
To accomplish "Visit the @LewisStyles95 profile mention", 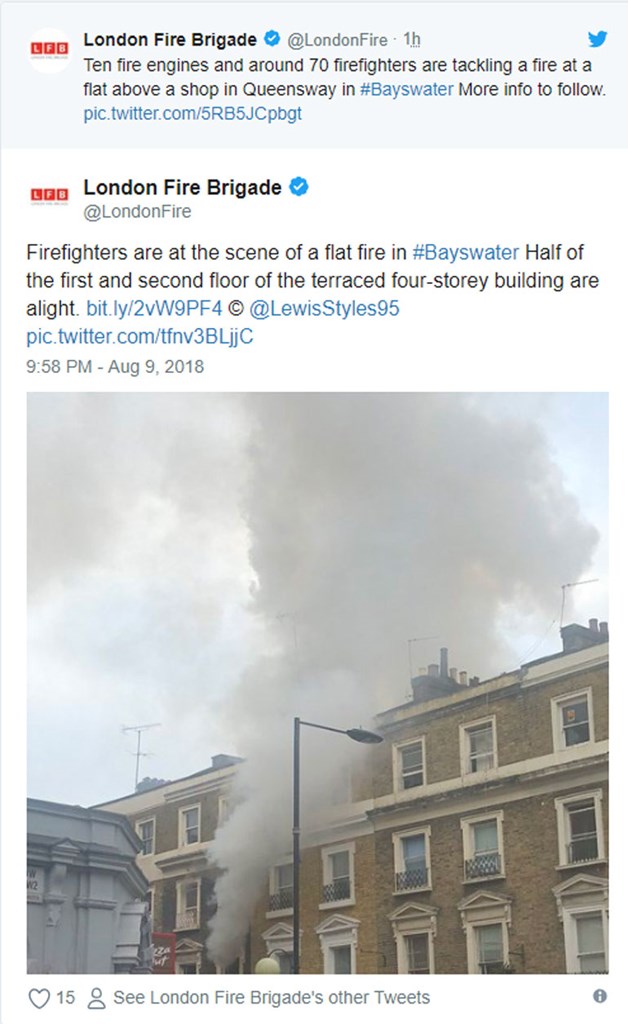I will click(324, 308).
